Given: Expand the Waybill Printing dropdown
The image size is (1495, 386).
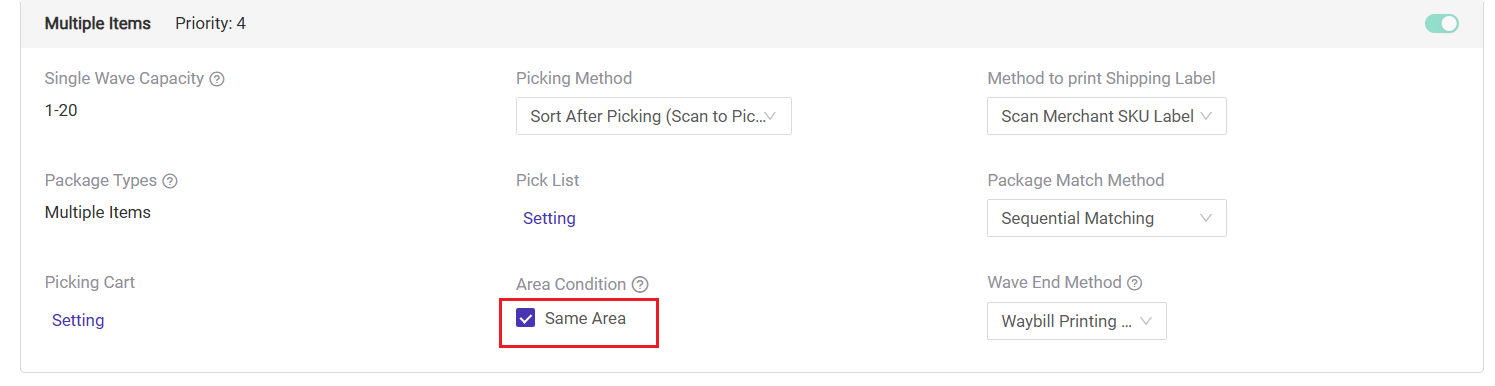Looking at the screenshot, I should point(1076,321).
